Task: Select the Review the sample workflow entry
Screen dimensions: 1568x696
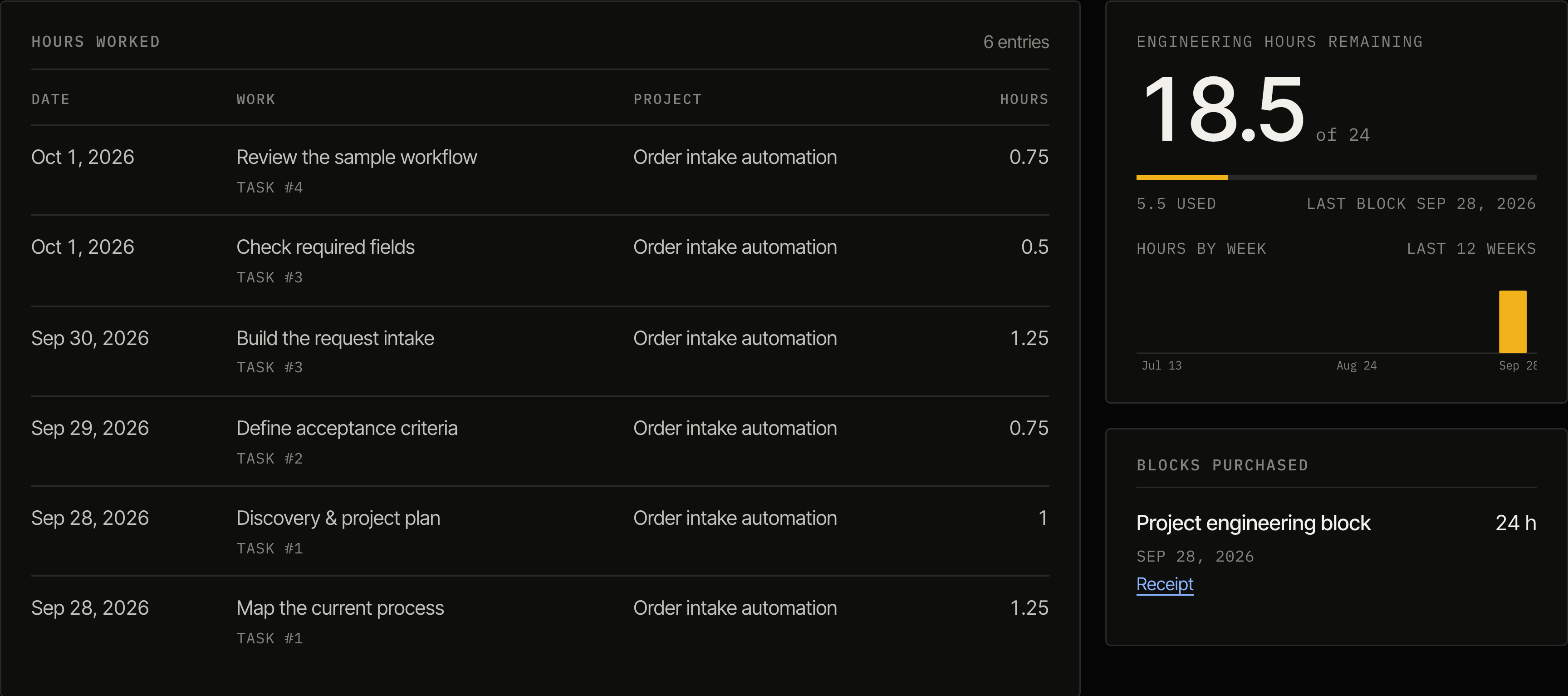Action: pos(540,171)
